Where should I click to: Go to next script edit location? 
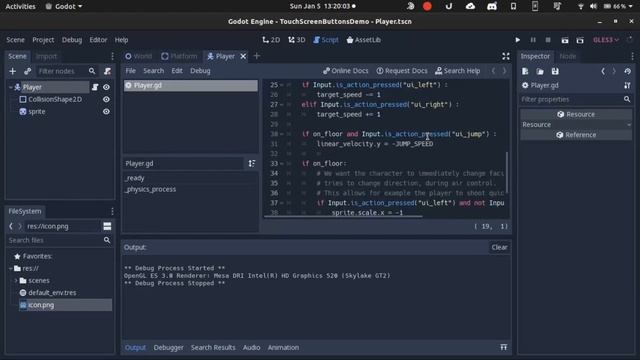pyautogui.click(x=504, y=71)
